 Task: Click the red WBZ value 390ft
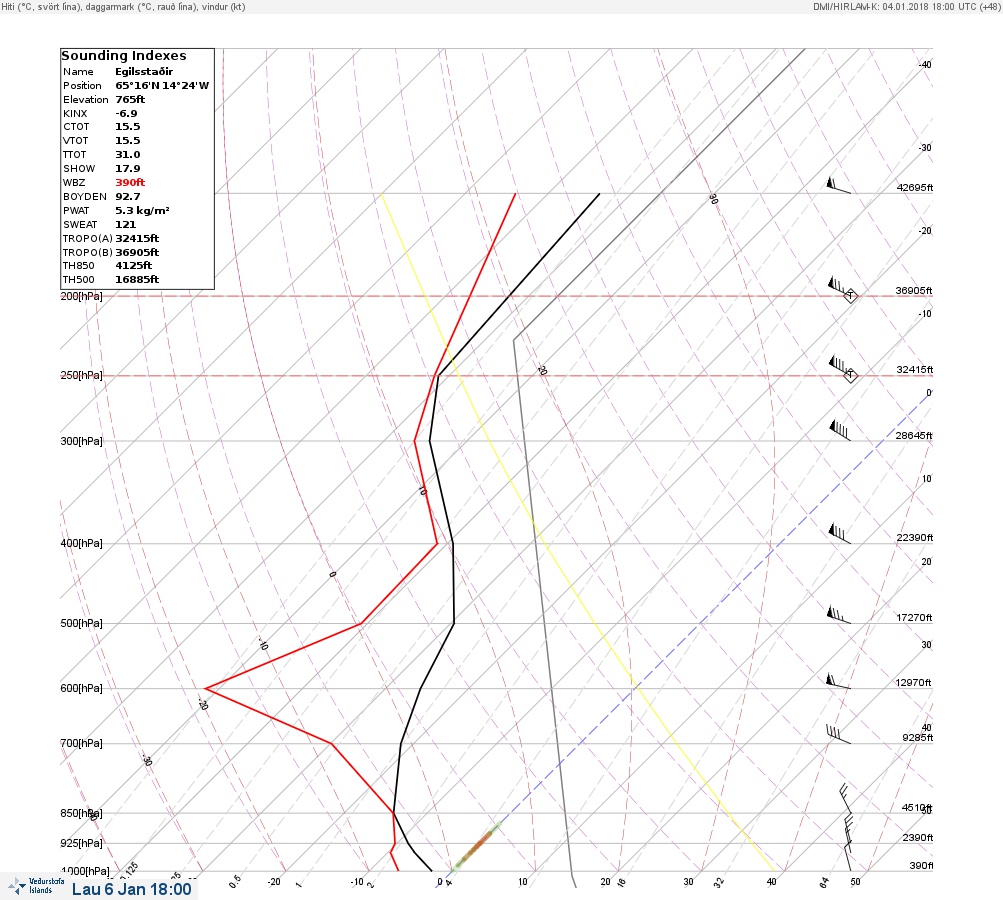click(x=130, y=183)
